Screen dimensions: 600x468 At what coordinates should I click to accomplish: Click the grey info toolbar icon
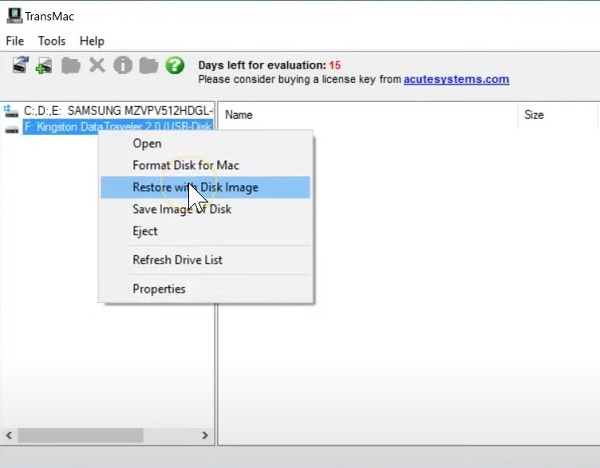click(123, 65)
